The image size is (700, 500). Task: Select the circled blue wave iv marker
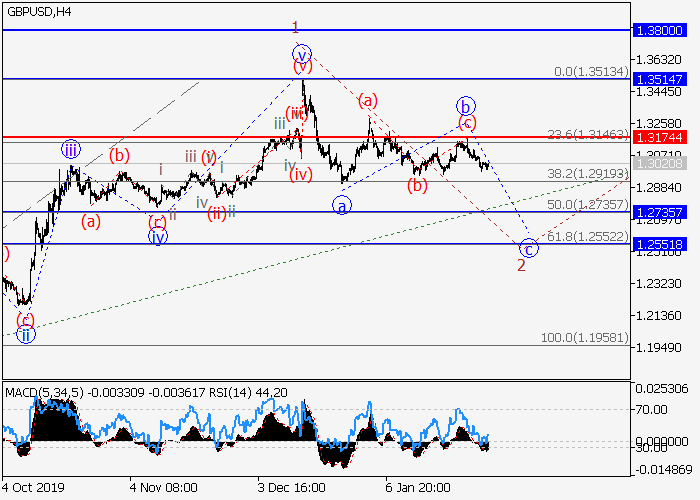pyautogui.click(x=158, y=236)
